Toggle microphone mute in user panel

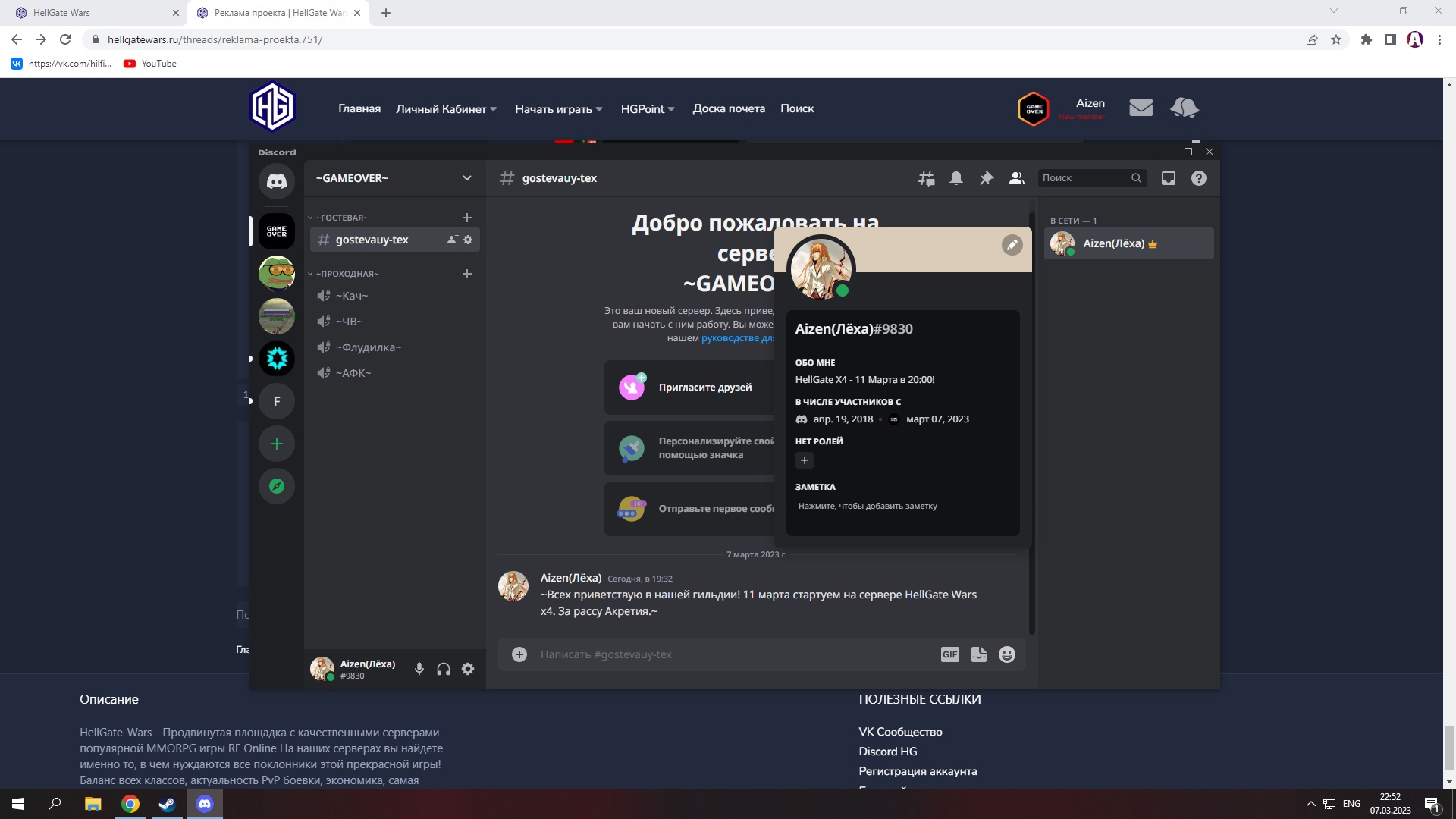tap(419, 669)
